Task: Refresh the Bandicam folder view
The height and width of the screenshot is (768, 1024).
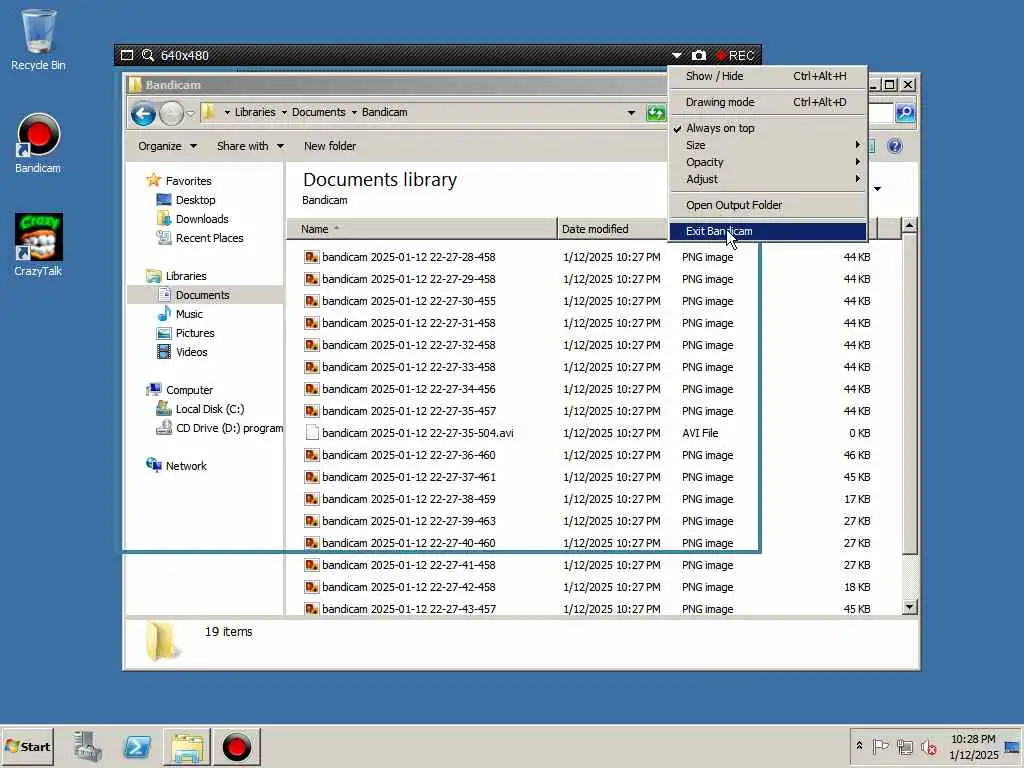Action: (656, 113)
